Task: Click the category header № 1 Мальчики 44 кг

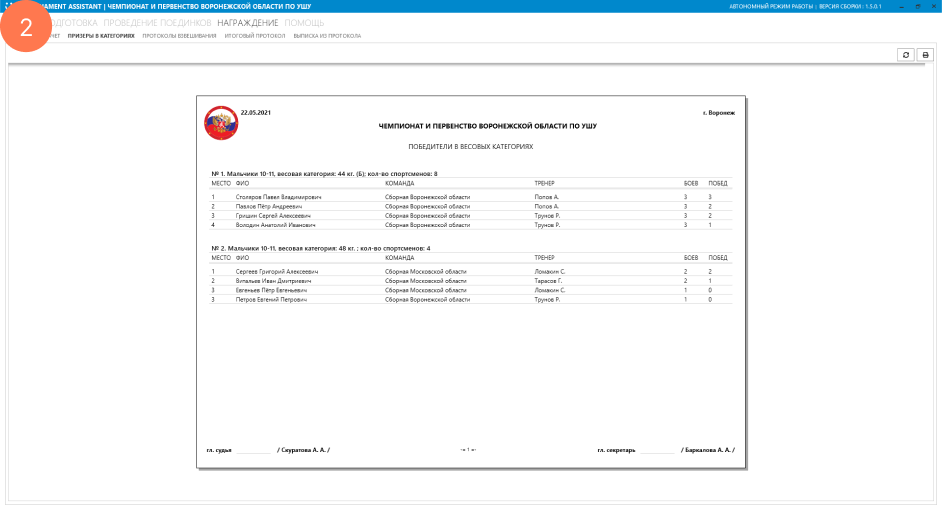Action: point(310,174)
